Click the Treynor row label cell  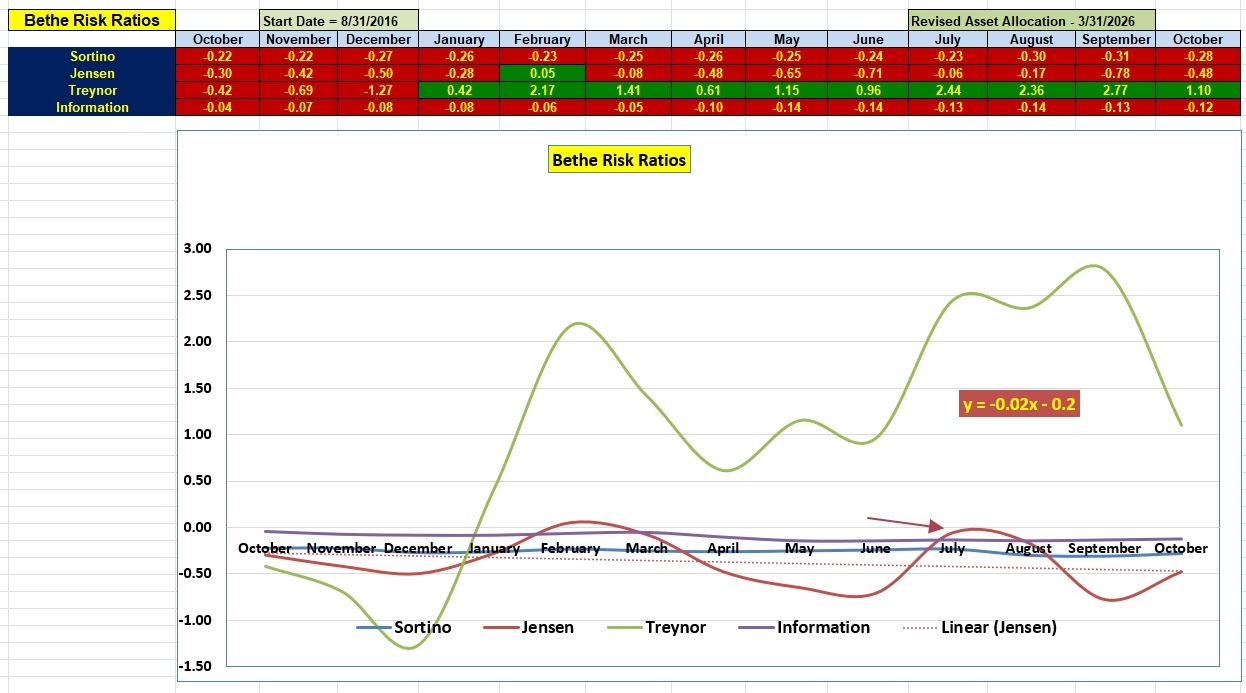(91, 90)
